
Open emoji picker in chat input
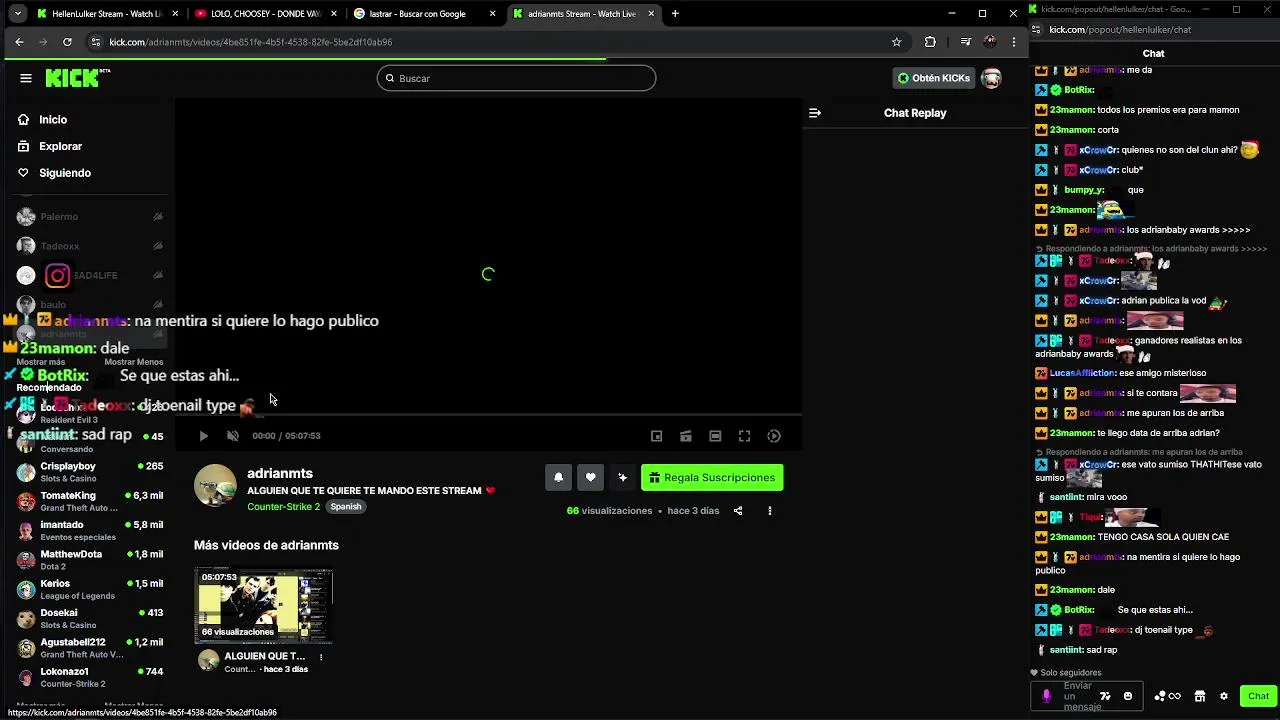click(1128, 696)
